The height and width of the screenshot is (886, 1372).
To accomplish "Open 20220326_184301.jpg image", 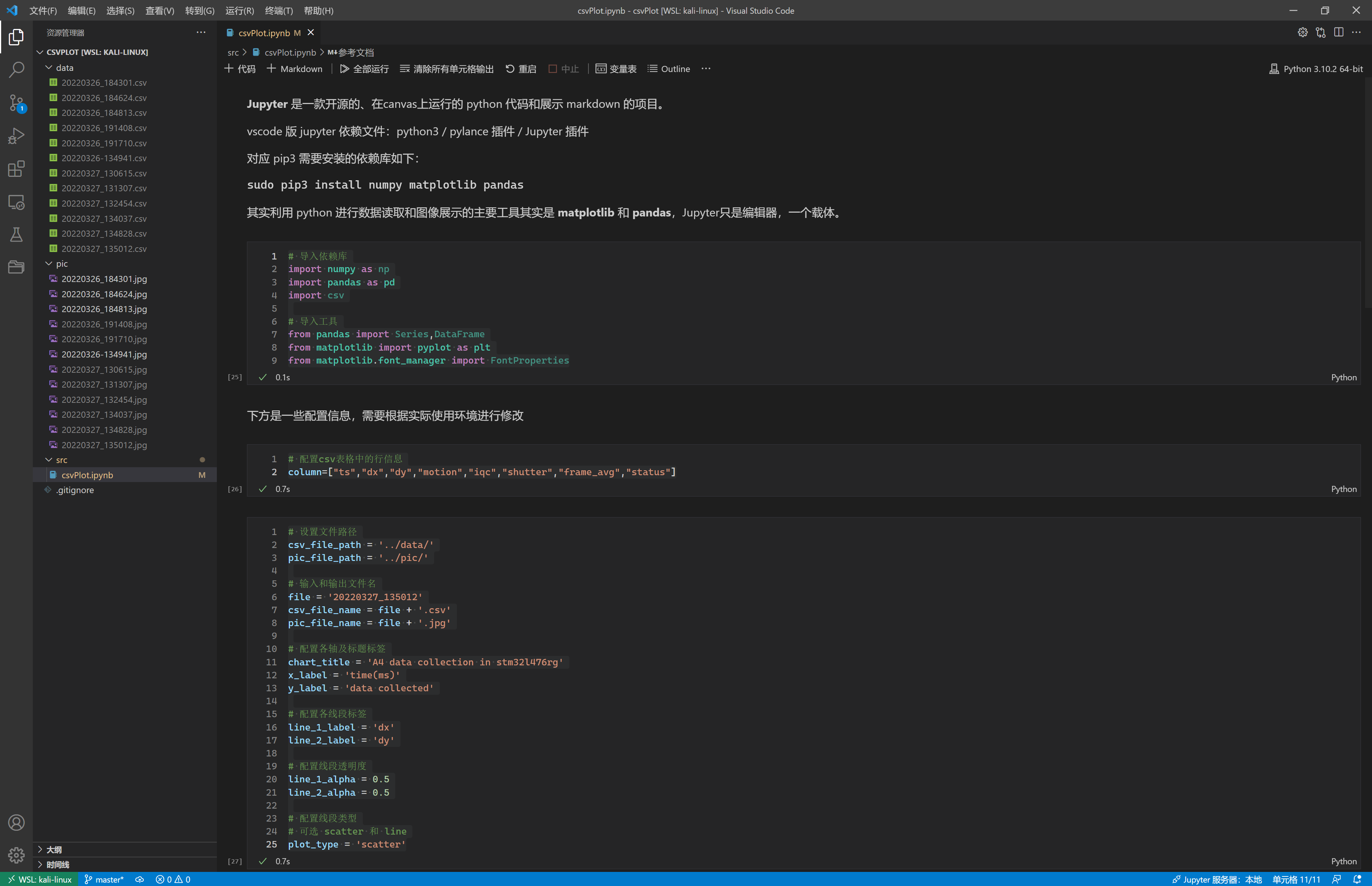I will [x=104, y=279].
